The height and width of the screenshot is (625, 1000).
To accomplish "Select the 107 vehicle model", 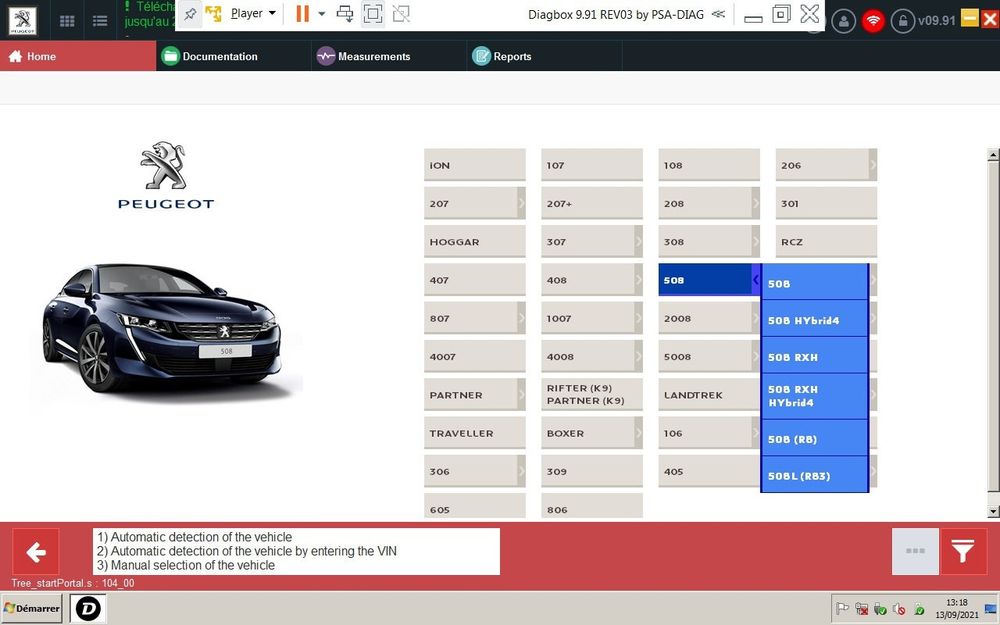I will pyautogui.click(x=592, y=165).
